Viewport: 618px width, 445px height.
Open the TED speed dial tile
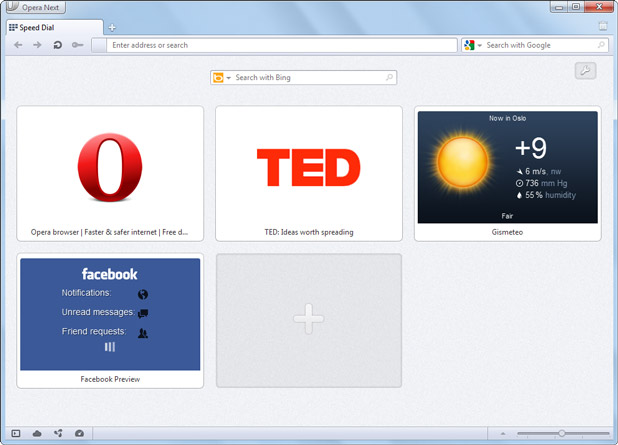[309, 173]
